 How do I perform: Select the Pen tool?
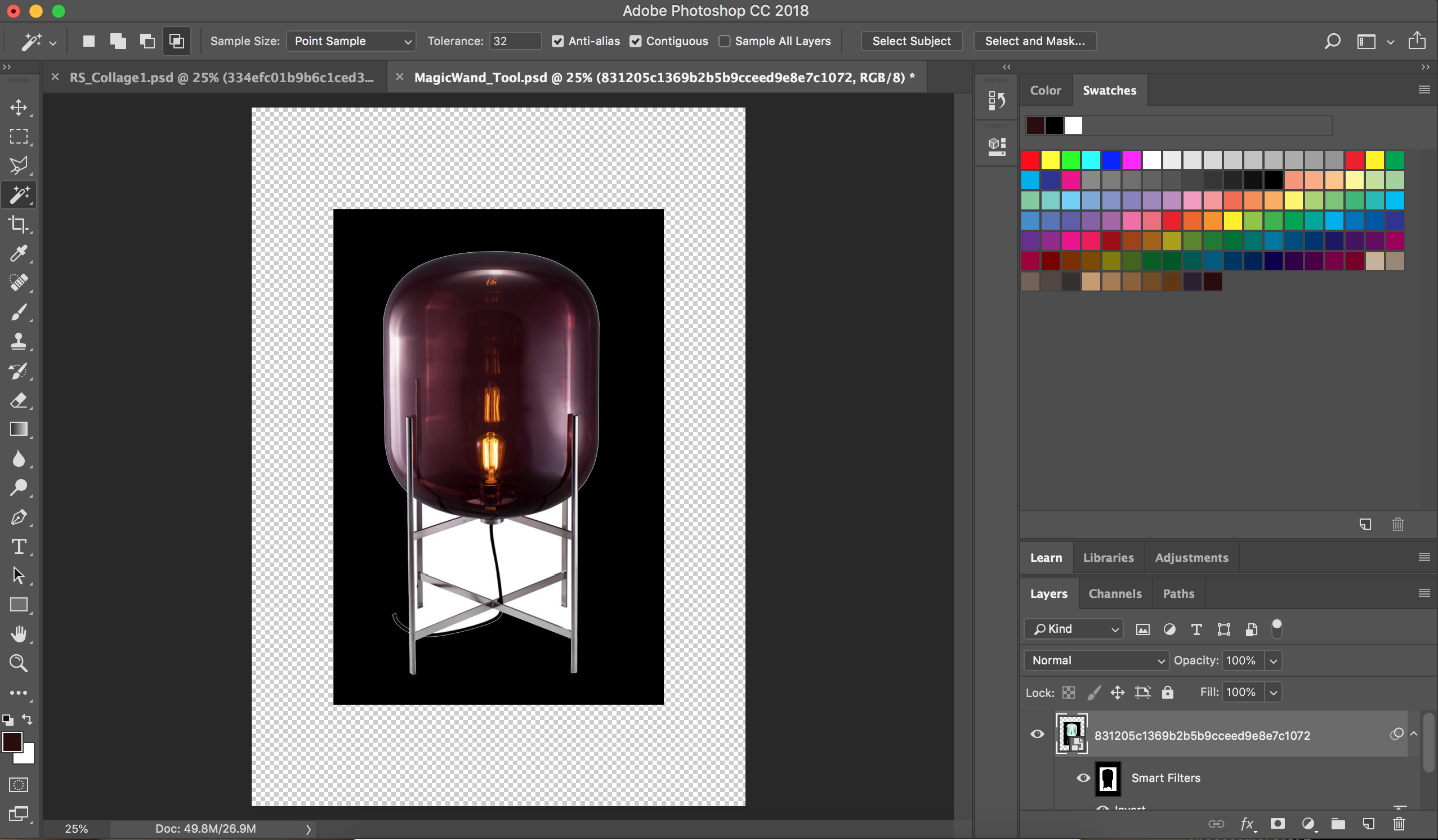19,517
